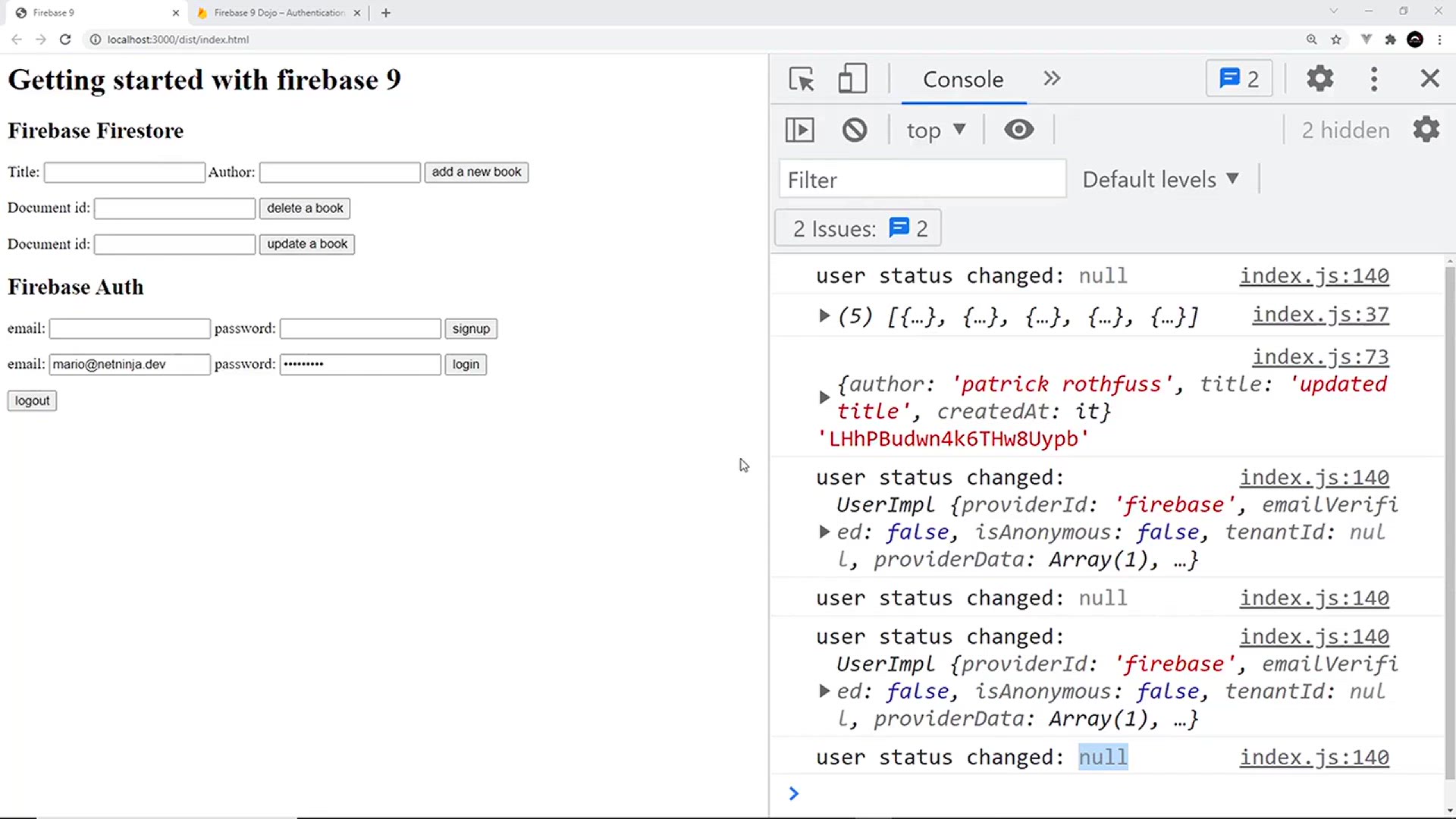Viewport: 1456px width, 819px height.
Task: Click the 2 Issues button
Action: (858, 228)
